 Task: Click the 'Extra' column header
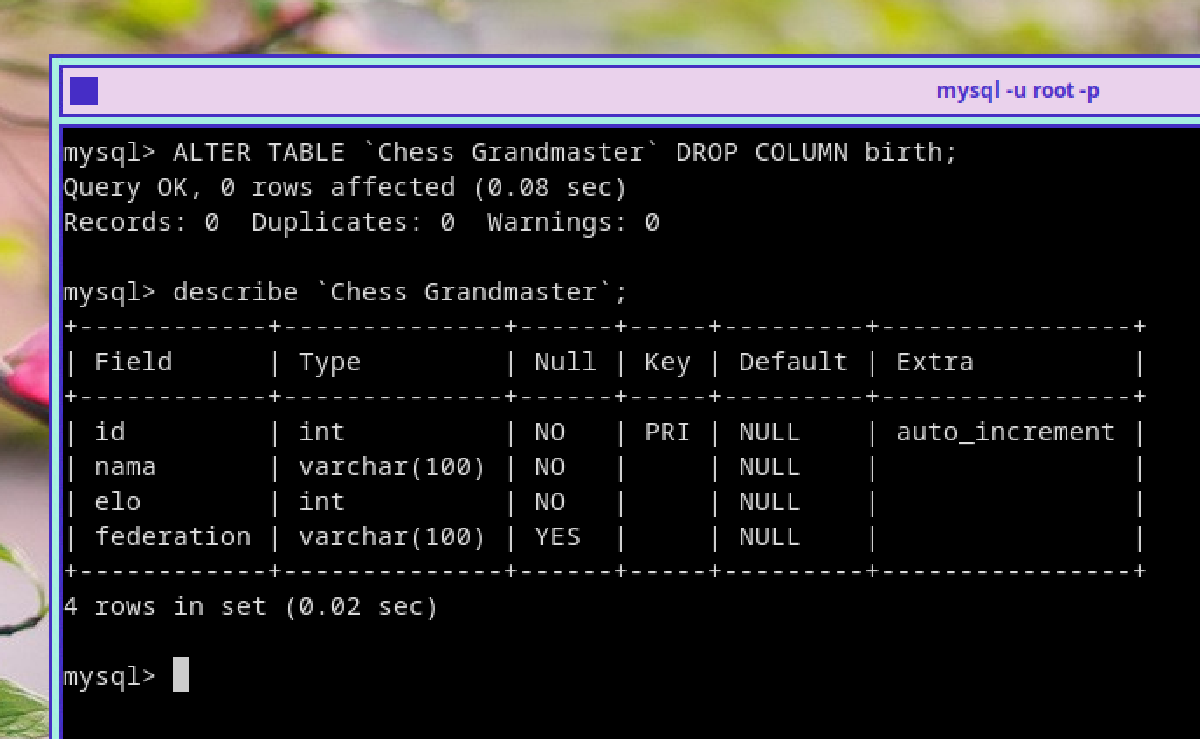pos(934,362)
